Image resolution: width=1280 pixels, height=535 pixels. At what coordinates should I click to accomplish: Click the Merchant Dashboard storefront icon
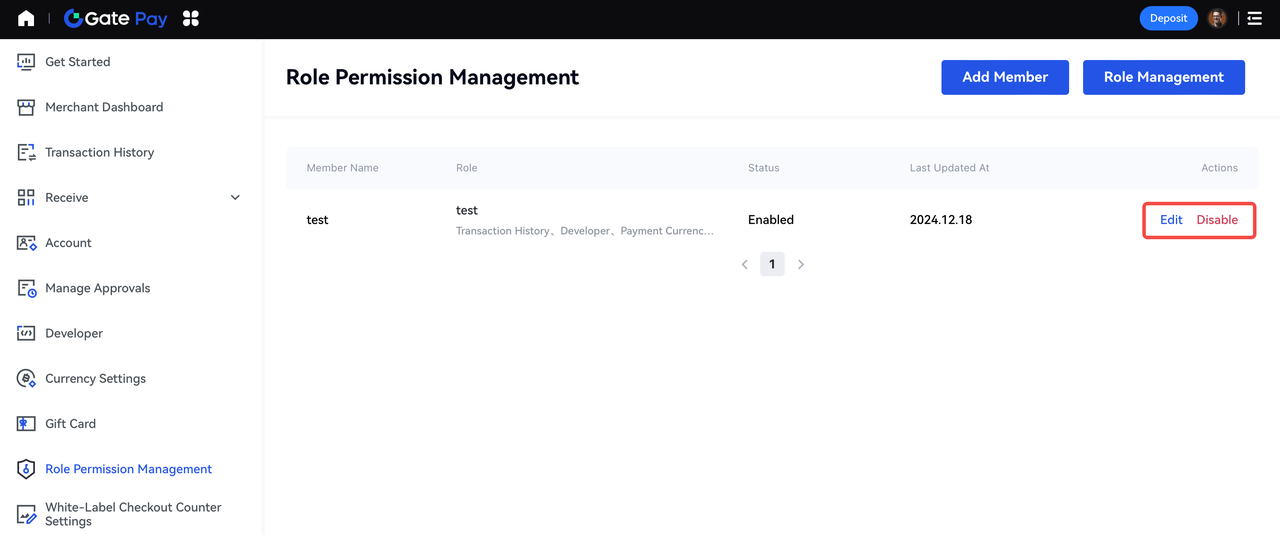[26, 107]
